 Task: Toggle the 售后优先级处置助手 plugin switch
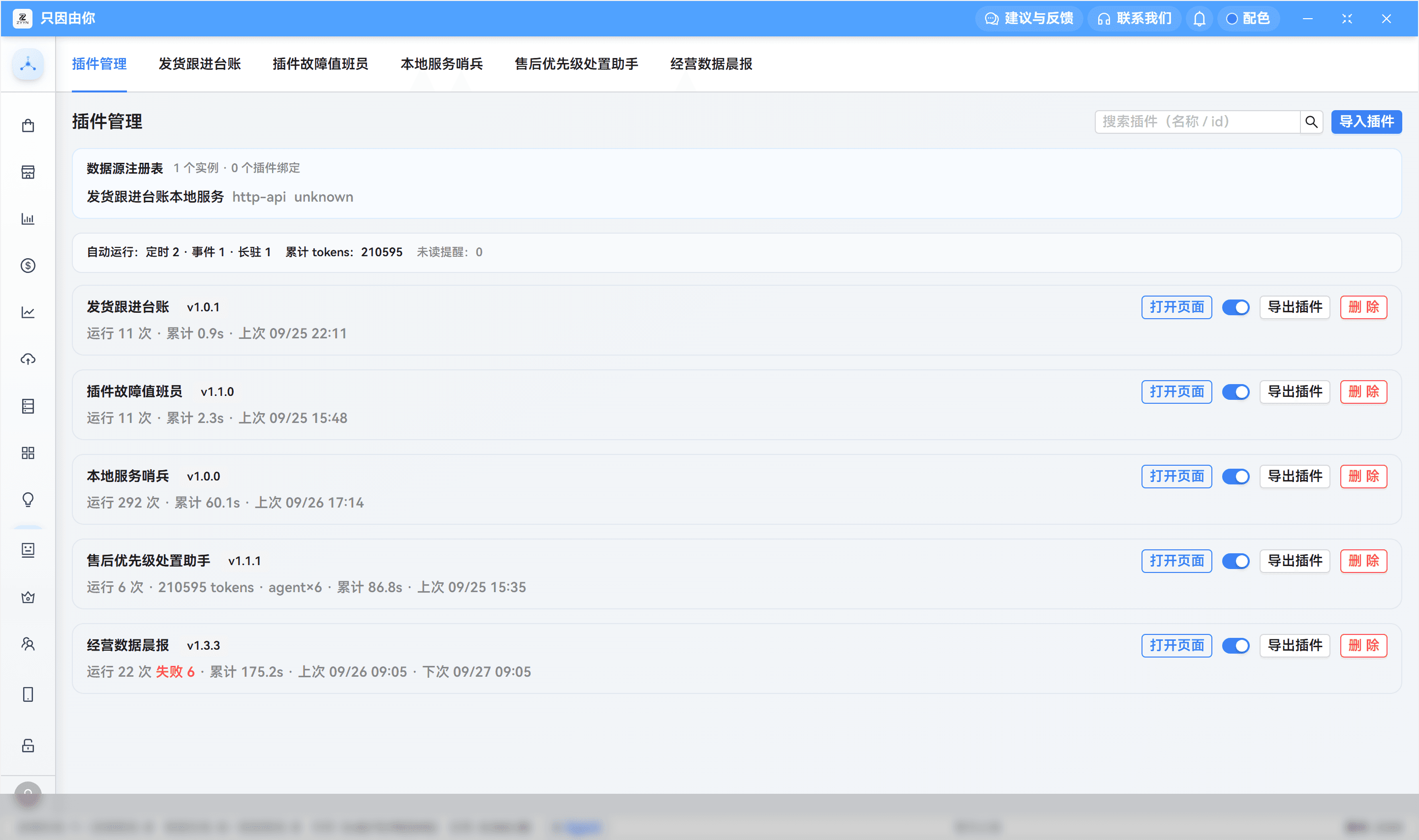(1235, 561)
